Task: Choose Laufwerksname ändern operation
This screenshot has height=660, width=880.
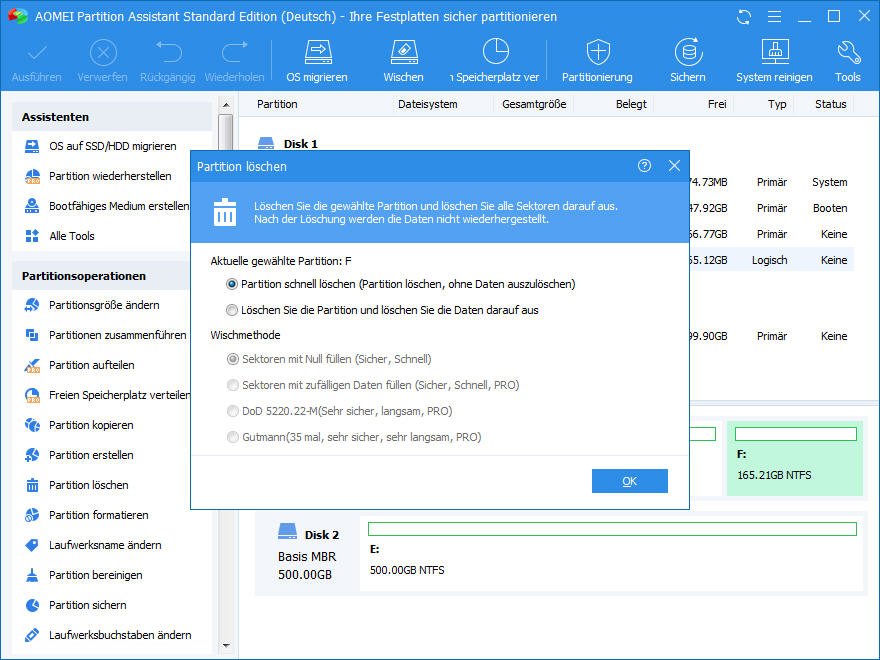Action: tap(93, 545)
